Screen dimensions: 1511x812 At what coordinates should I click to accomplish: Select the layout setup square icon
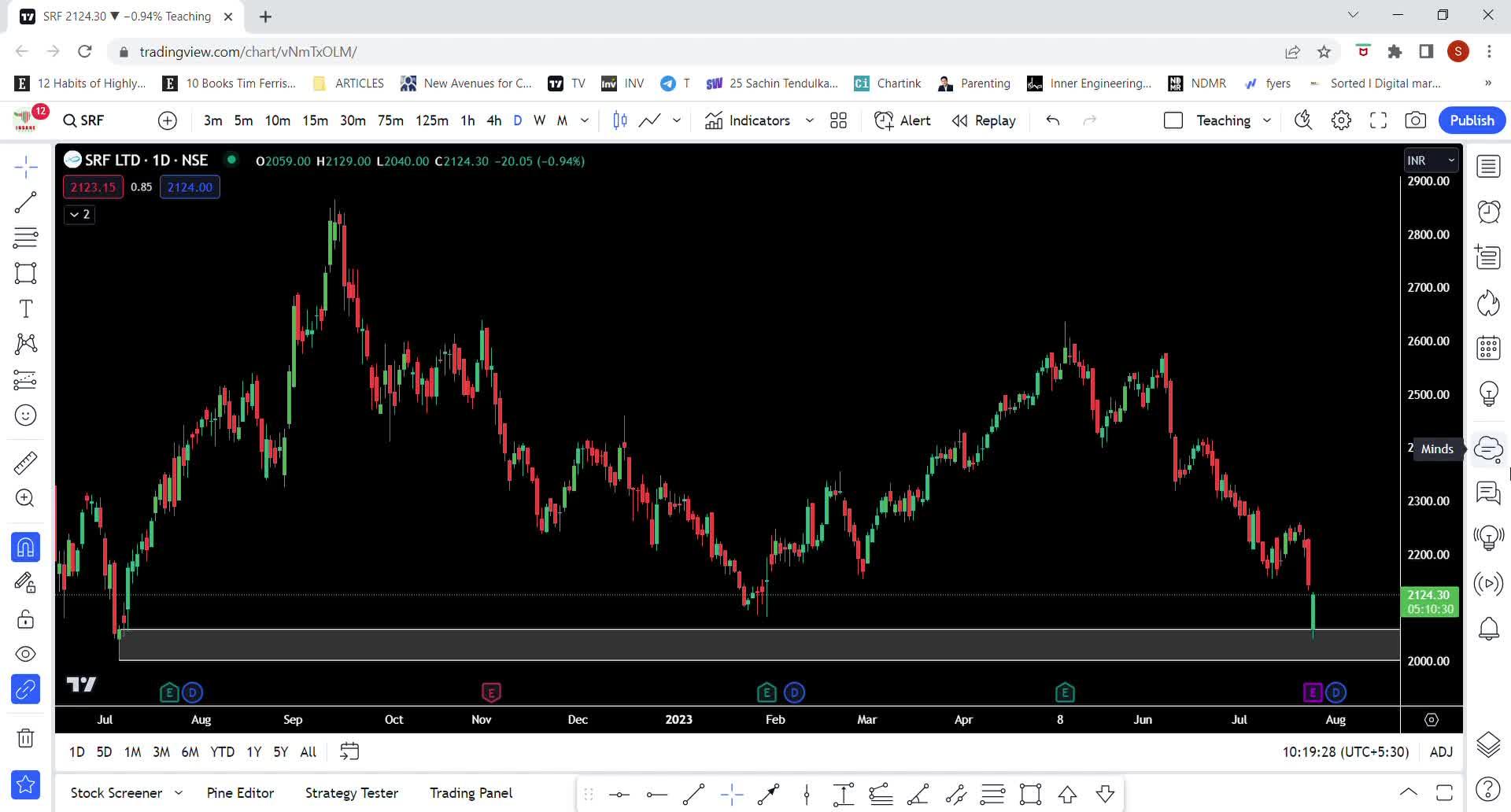(1173, 120)
